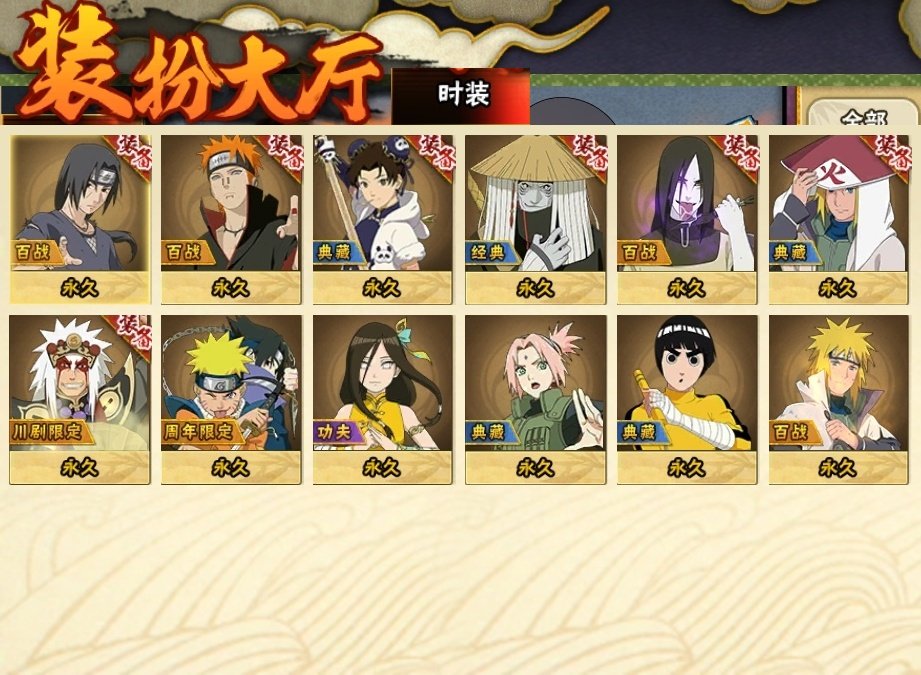Screen dimensions: 921x675
Task: Click the 功夫 purple badge on Hinata card
Action: (x=335, y=432)
